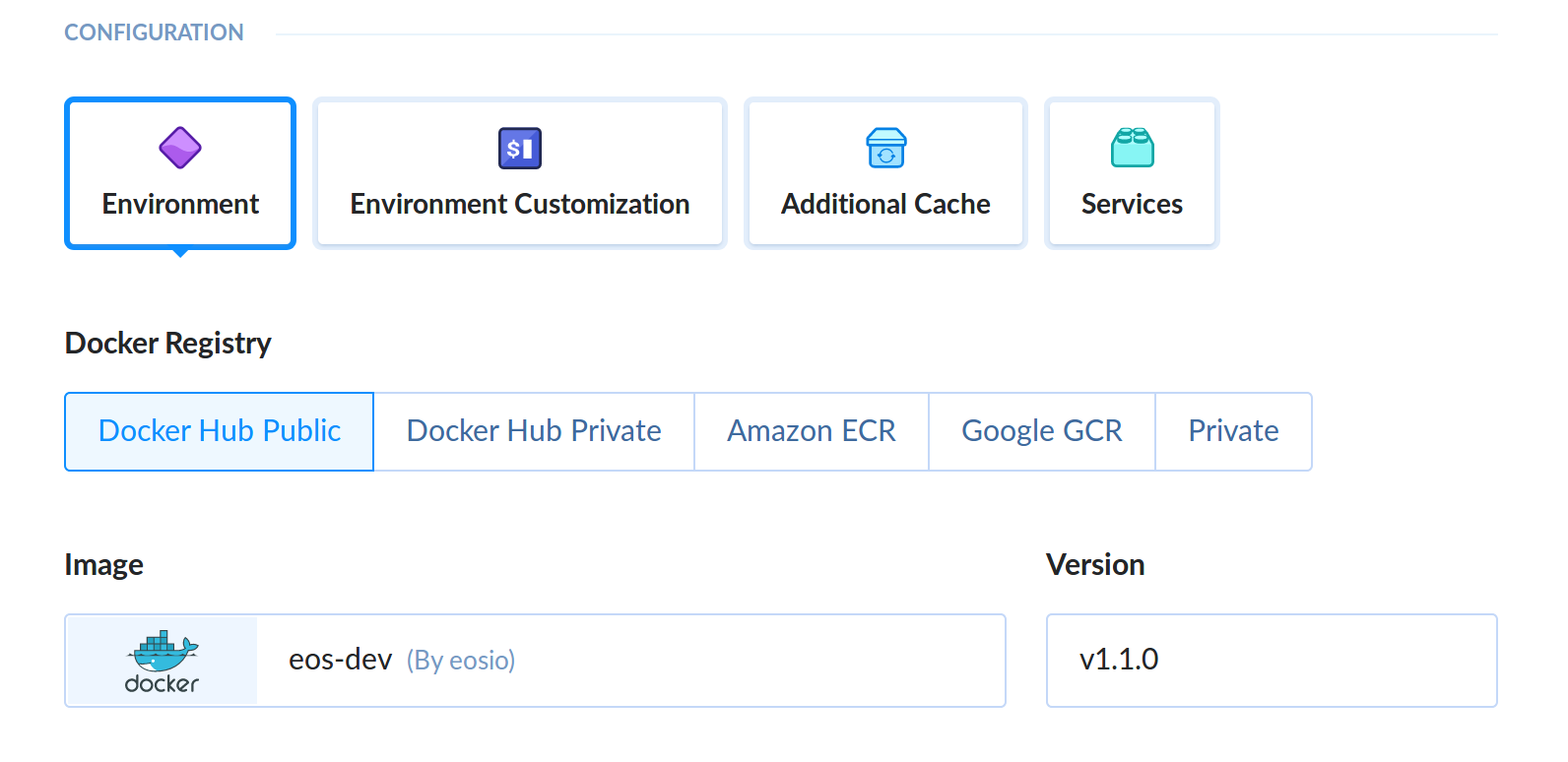Viewport: 1568px width, 762px height.
Task: Click the teal brick Services icon
Action: tap(1133, 149)
